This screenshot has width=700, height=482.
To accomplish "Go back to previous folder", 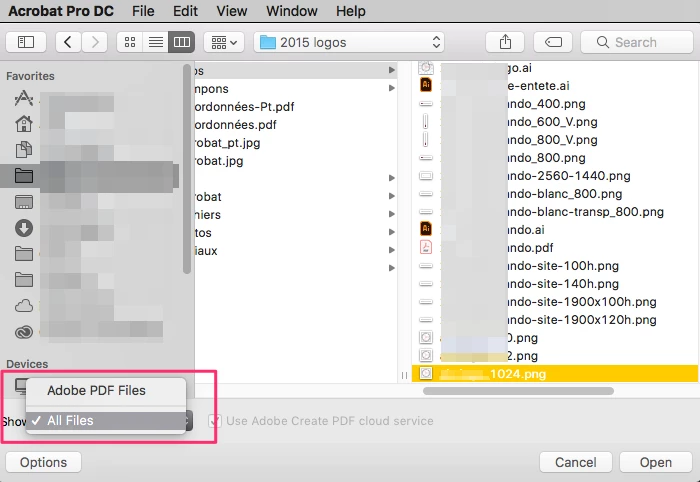I will pos(68,42).
